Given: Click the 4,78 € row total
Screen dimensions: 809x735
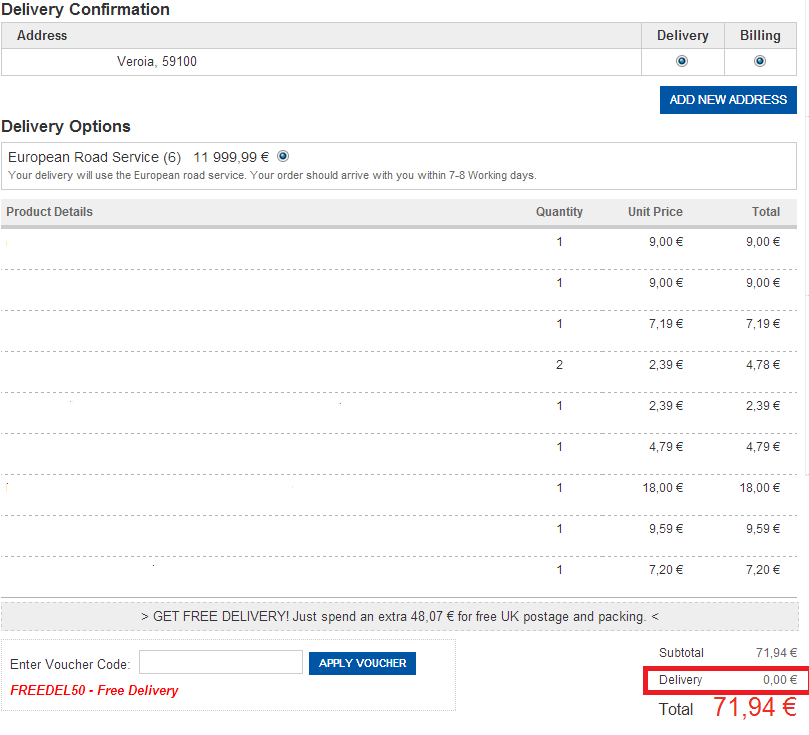Looking at the screenshot, I should [763, 365].
